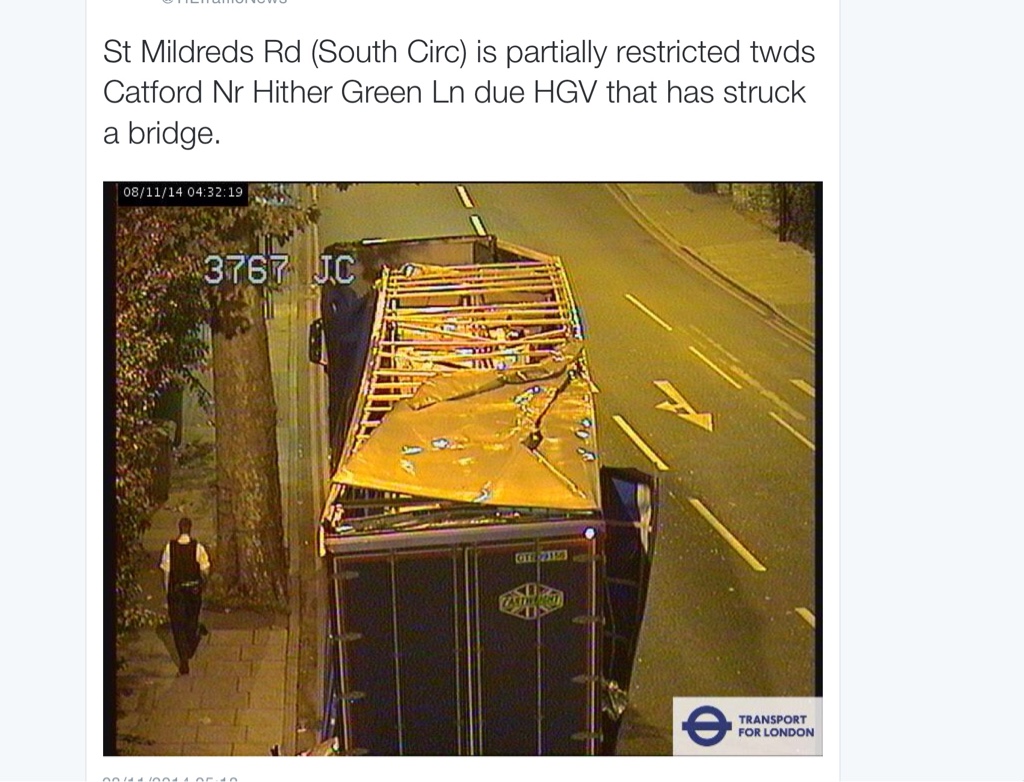Open the traffic camera image of crushed lorry
Screen dimensions: 1024x782
(462, 468)
